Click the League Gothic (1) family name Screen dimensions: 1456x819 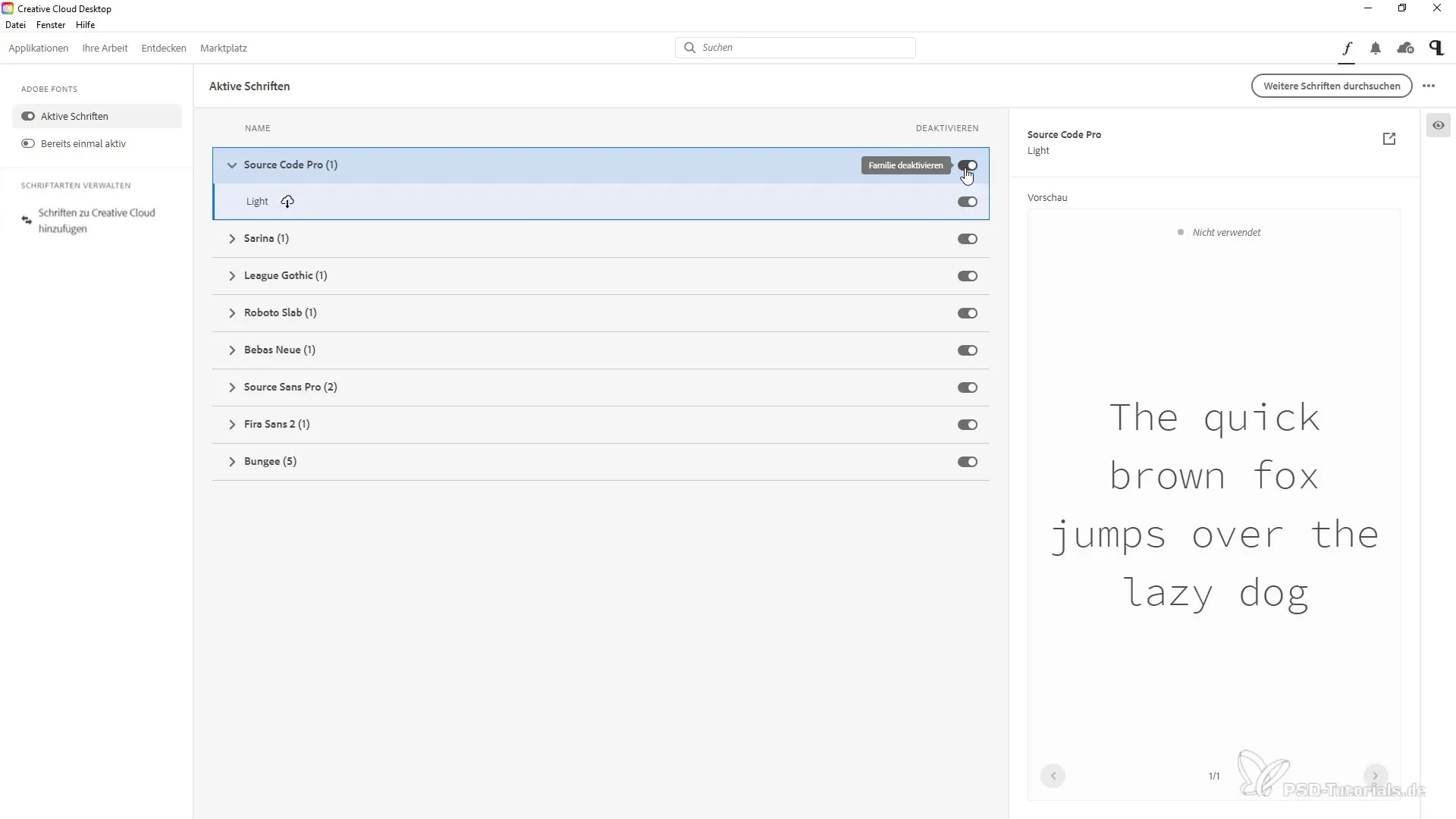286,275
